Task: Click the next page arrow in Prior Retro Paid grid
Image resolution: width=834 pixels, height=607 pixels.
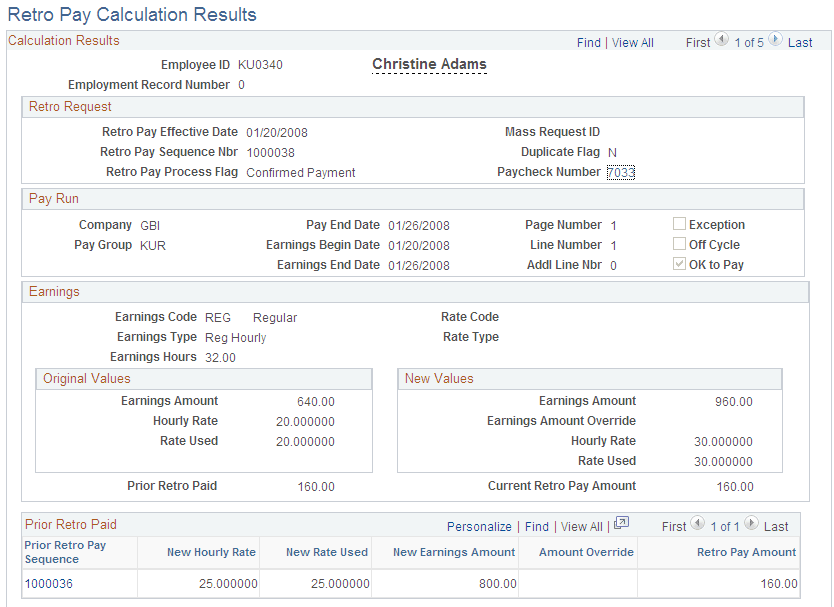Action: pyautogui.click(x=749, y=526)
